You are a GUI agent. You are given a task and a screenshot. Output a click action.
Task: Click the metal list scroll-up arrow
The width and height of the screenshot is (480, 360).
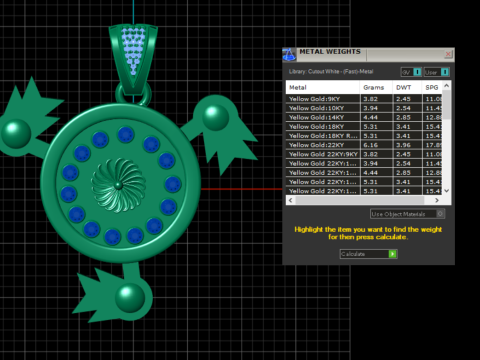click(x=447, y=86)
